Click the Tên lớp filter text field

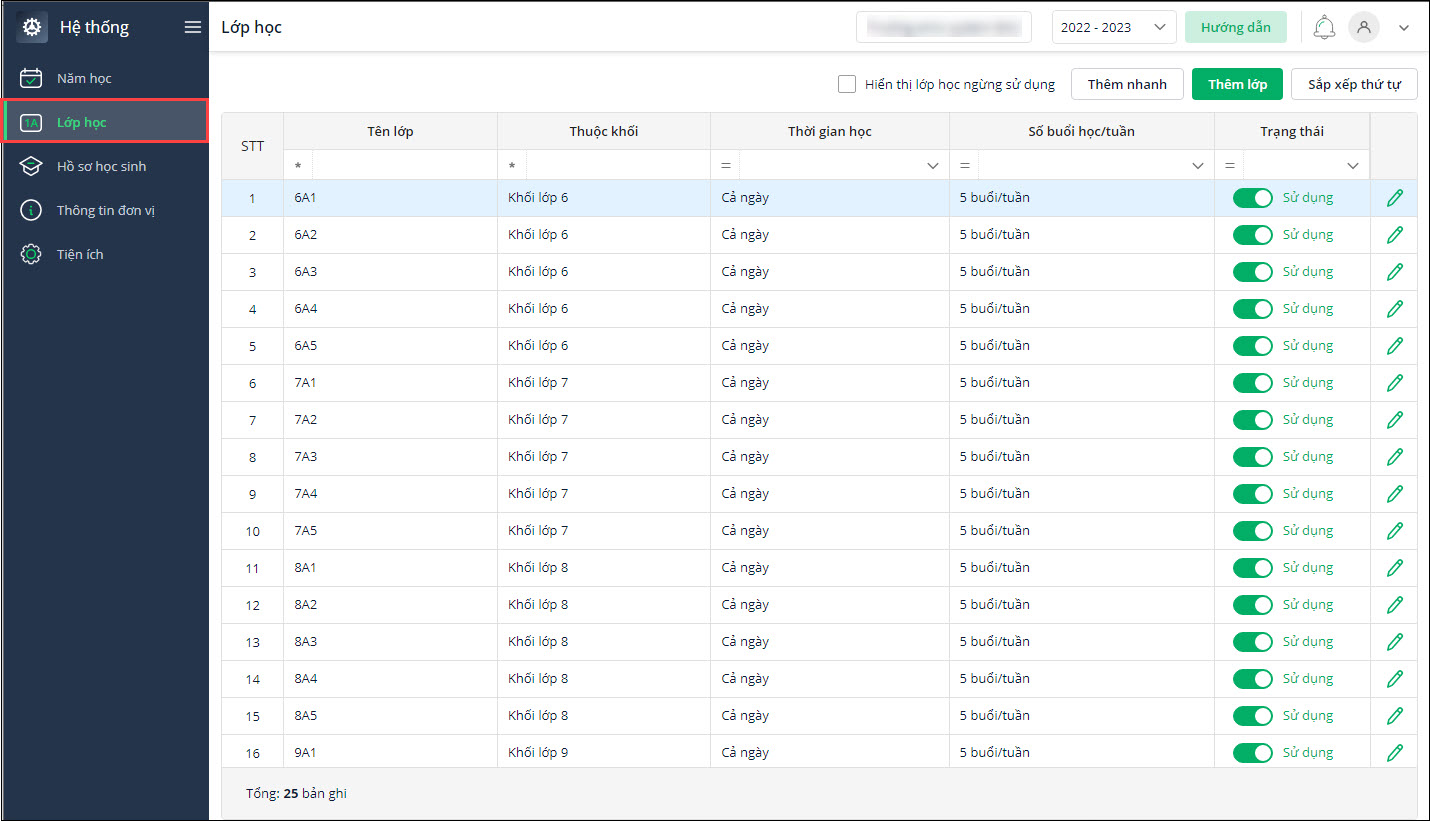pyautogui.click(x=404, y=165)
